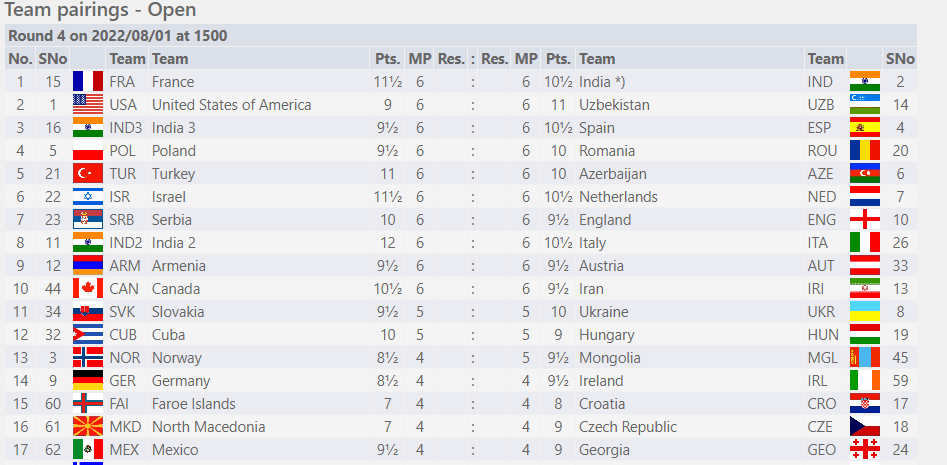Click the Georgia flag icon
This screenshot has width=947, height=465.
pyautogui.click(x=864, y=450)
